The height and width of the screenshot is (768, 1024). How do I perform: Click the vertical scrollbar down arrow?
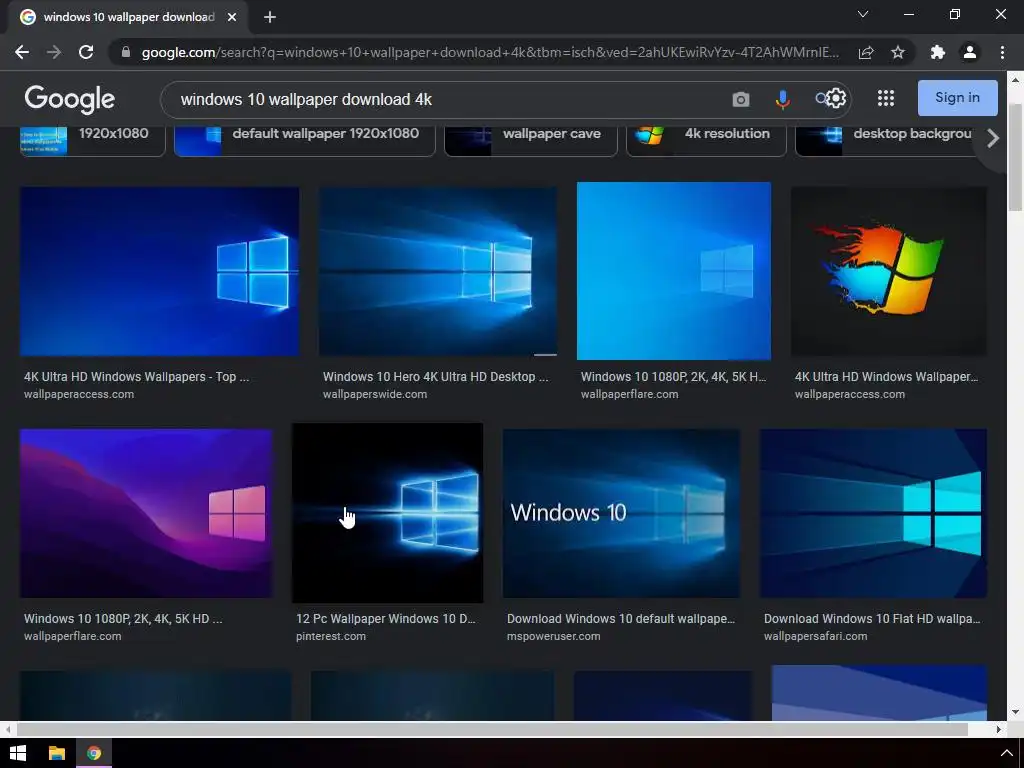click(x=1015, y=712)
